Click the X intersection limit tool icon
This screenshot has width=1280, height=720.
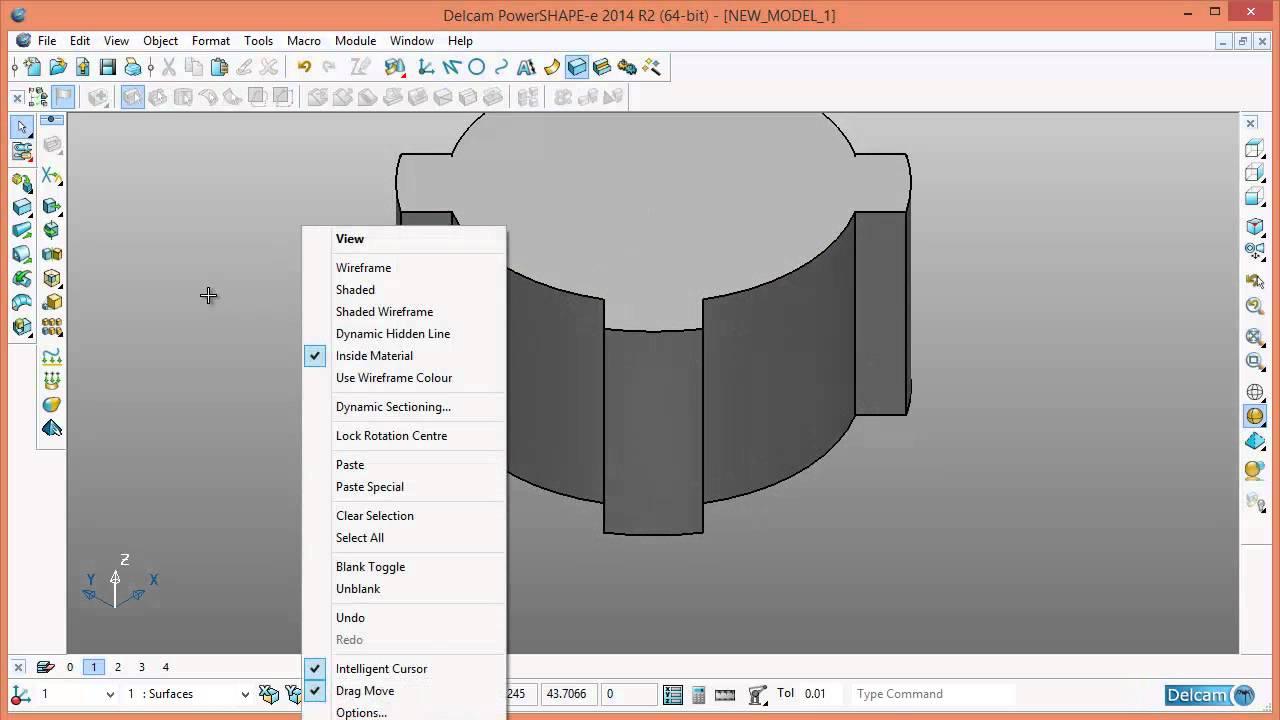coord(51,177)
